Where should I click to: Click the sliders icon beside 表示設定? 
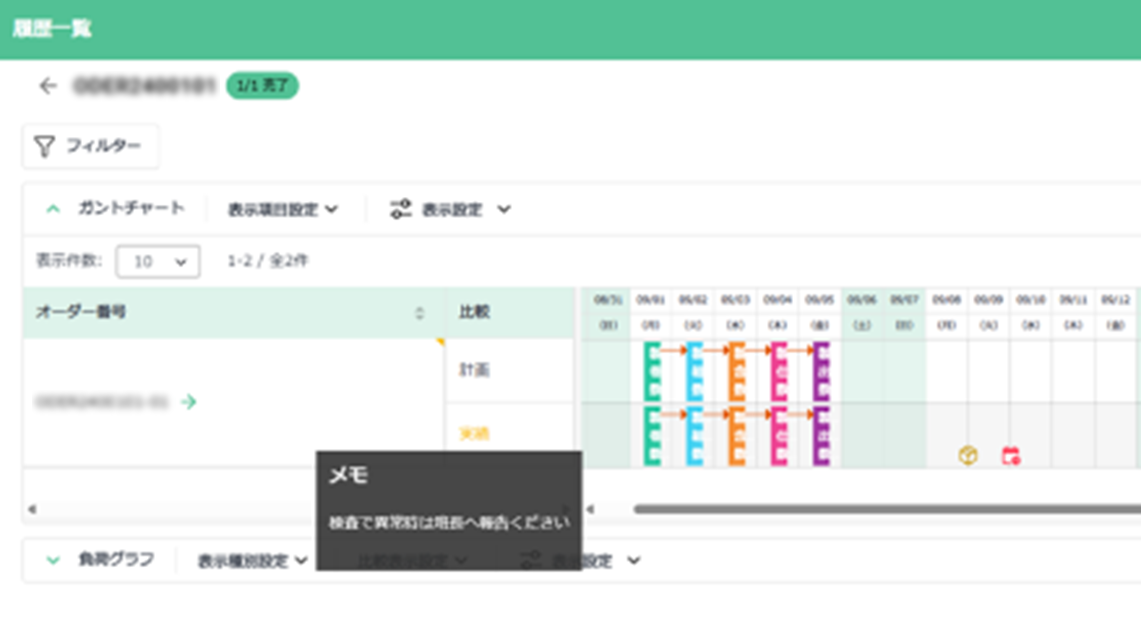click(401, 210)
